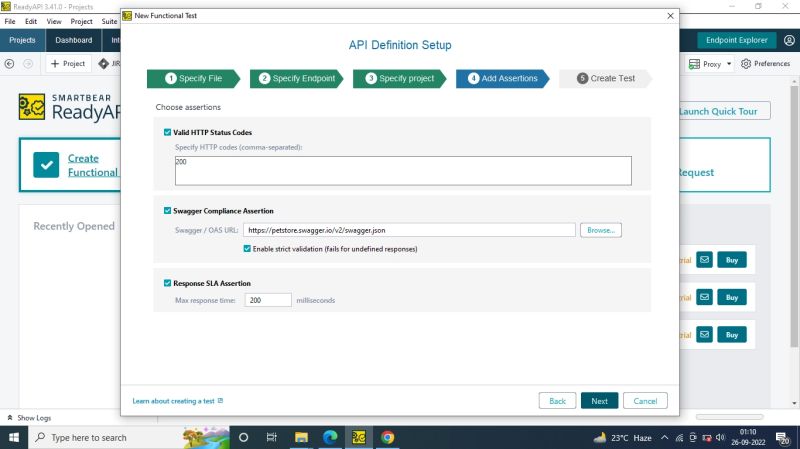Click the Next button
800x449 pixels.
click(x=599, y=401)
